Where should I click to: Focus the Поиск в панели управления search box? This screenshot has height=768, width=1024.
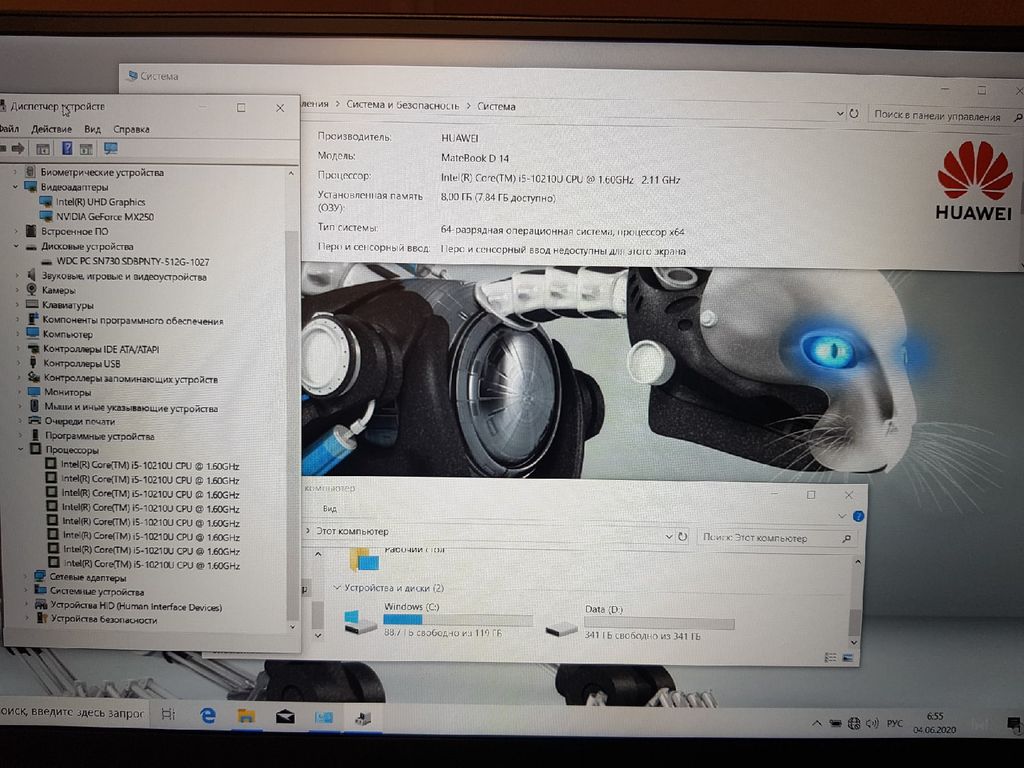click(944, 116)
